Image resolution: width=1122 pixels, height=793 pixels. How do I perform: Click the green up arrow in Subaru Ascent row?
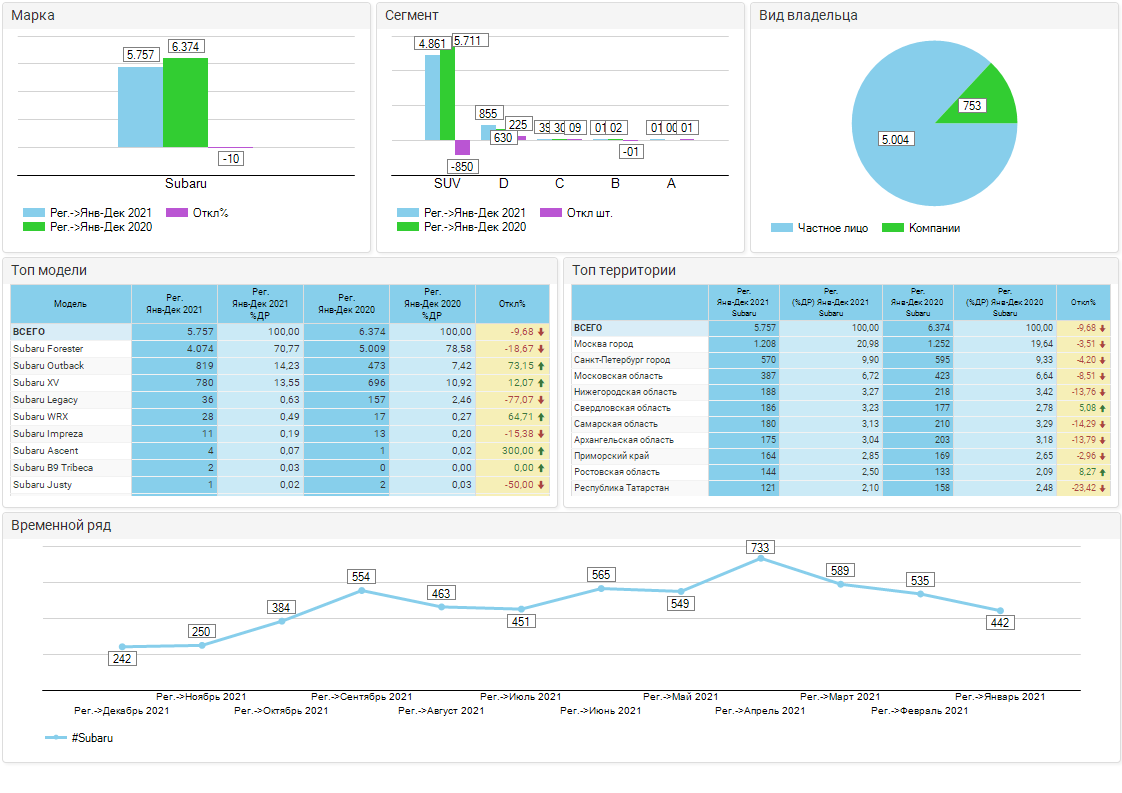point(541,451)
